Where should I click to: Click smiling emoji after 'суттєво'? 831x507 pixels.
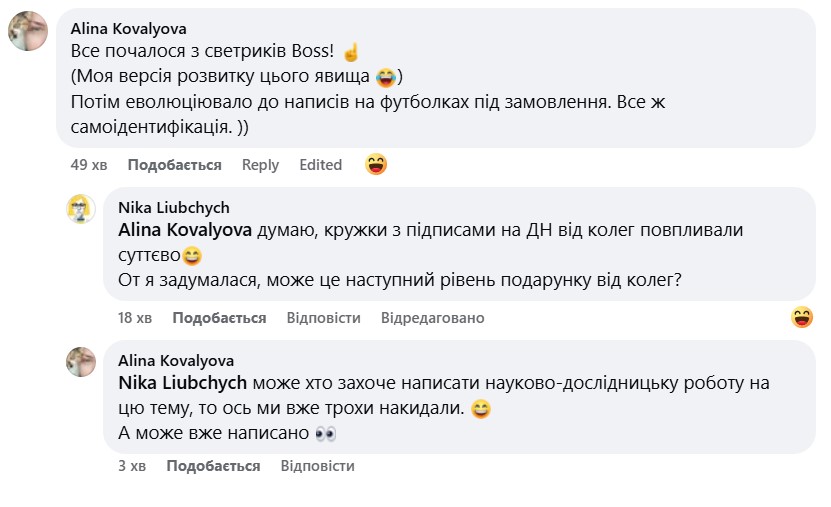(x=193, y=256)
